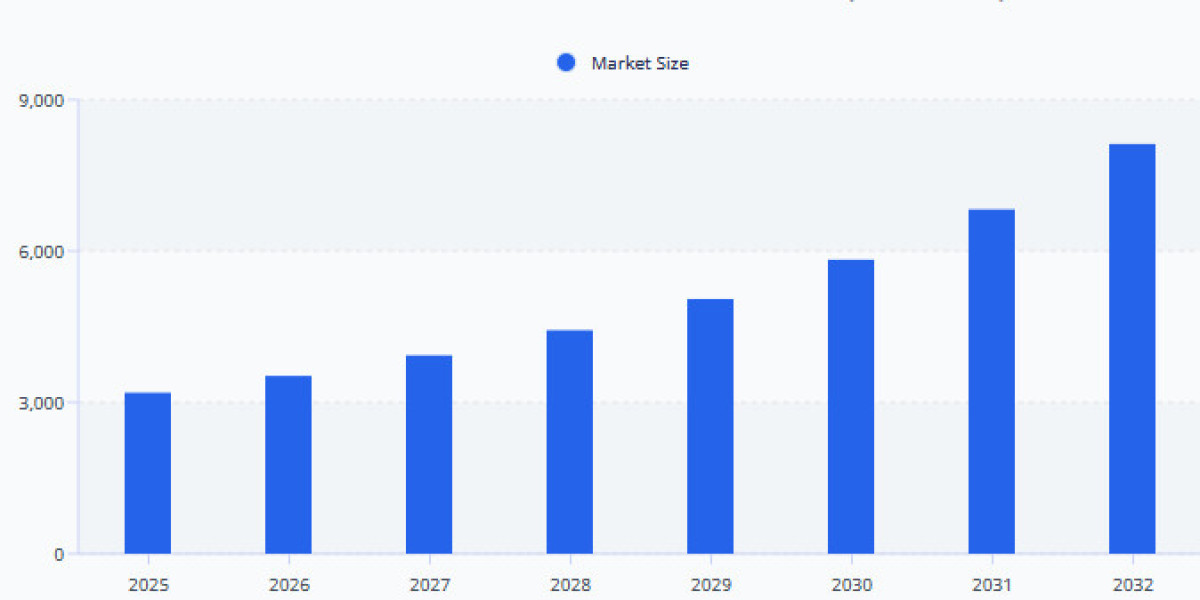Click the 2032 x-axis label

pos(1132,580)
